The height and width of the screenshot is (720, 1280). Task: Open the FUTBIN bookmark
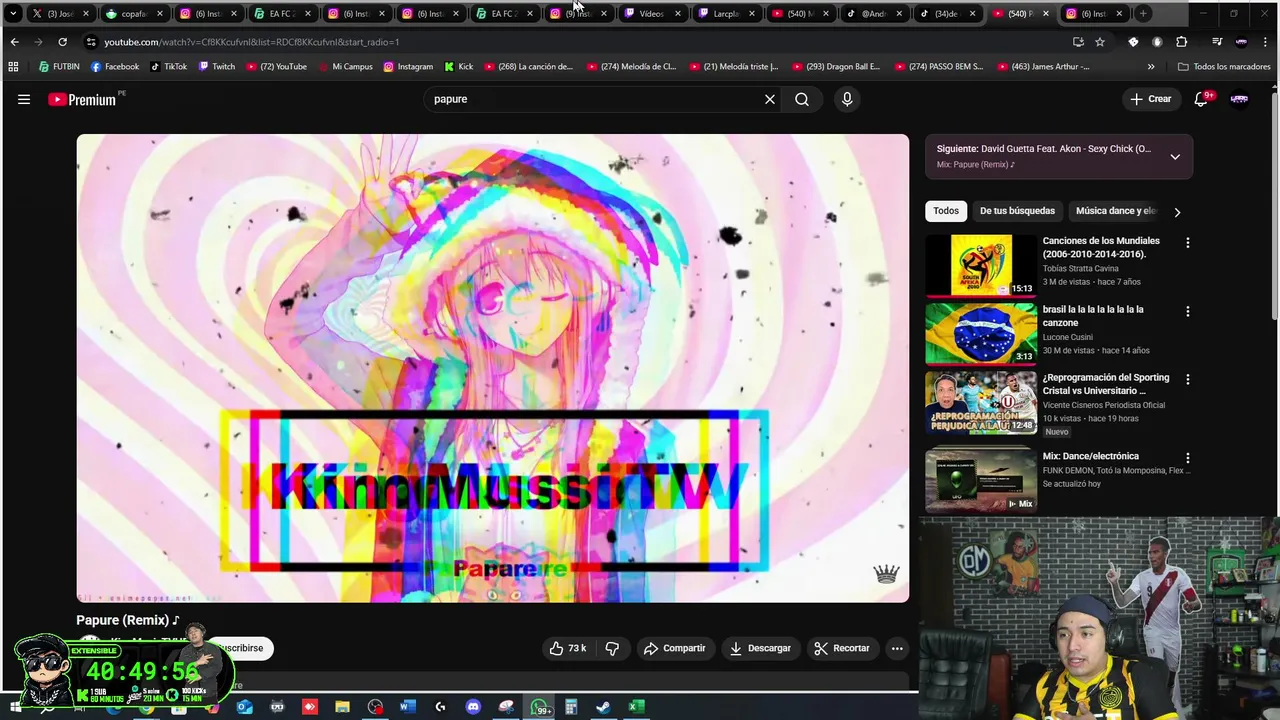coord(60,67)
